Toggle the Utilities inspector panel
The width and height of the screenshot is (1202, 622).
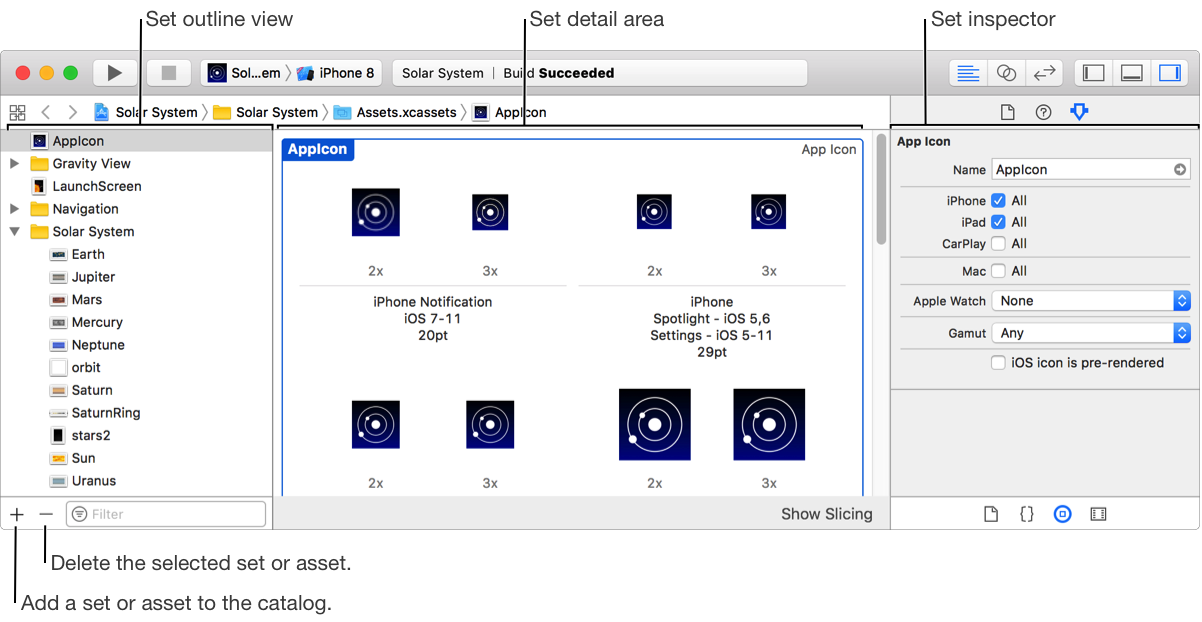(1170, 73)
